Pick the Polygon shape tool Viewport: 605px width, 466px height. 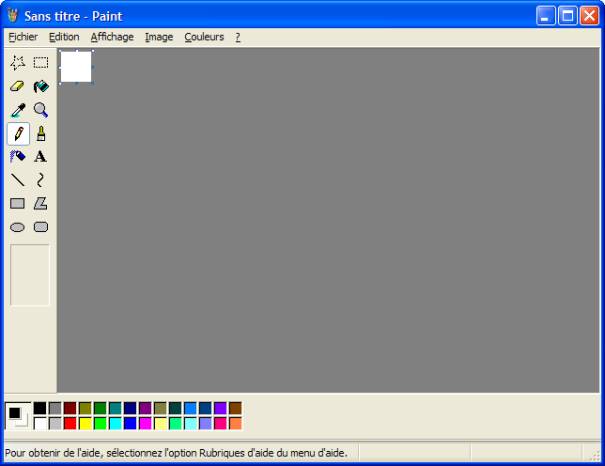coord(41,203)
